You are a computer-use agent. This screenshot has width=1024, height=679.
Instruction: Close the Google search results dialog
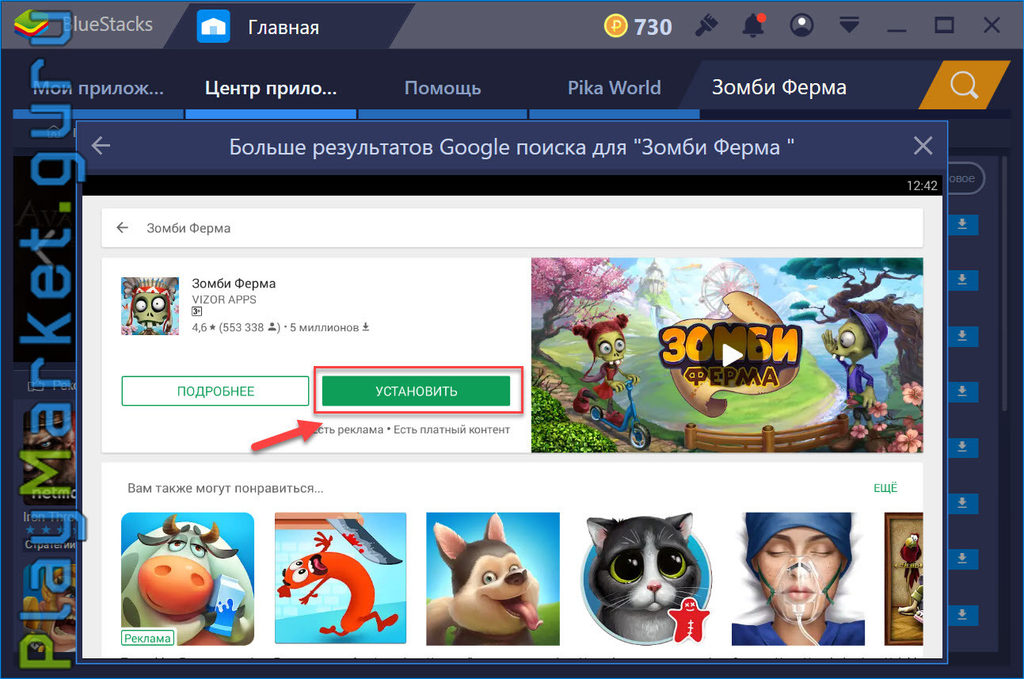pos(922,146)
